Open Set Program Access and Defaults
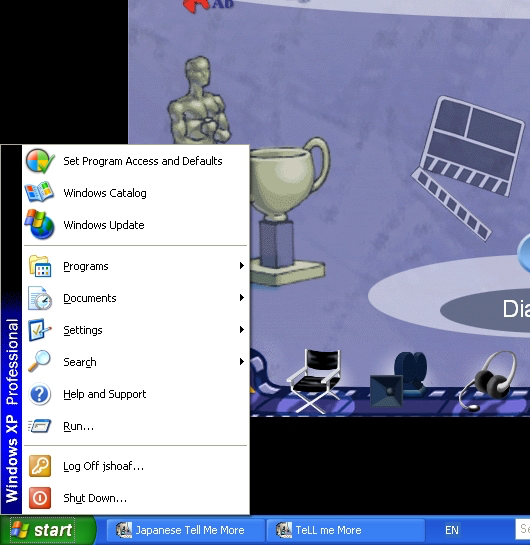This screenshot has width=530, height=545. [136, 161]
